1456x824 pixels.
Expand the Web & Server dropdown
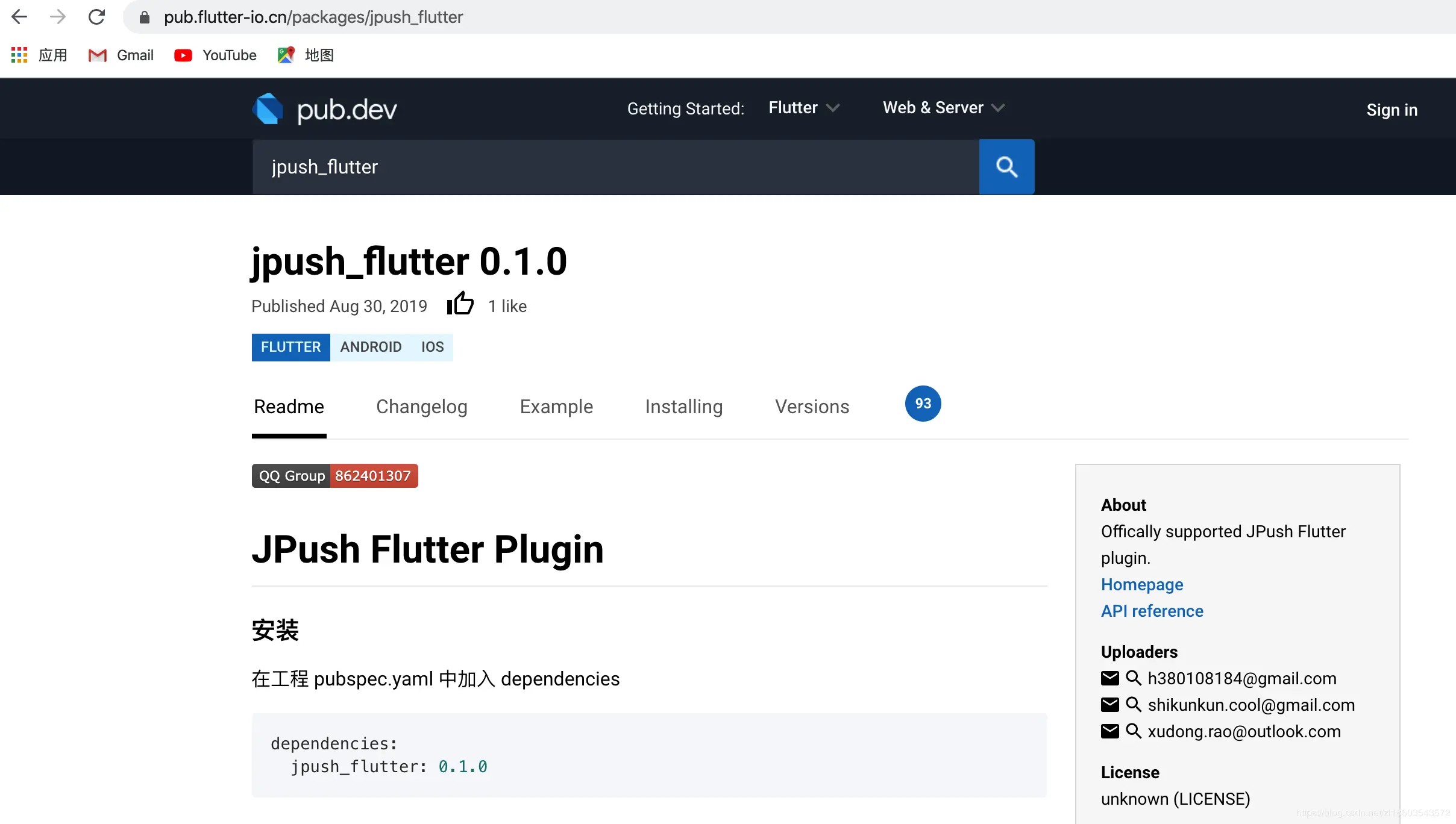point(944,108)
